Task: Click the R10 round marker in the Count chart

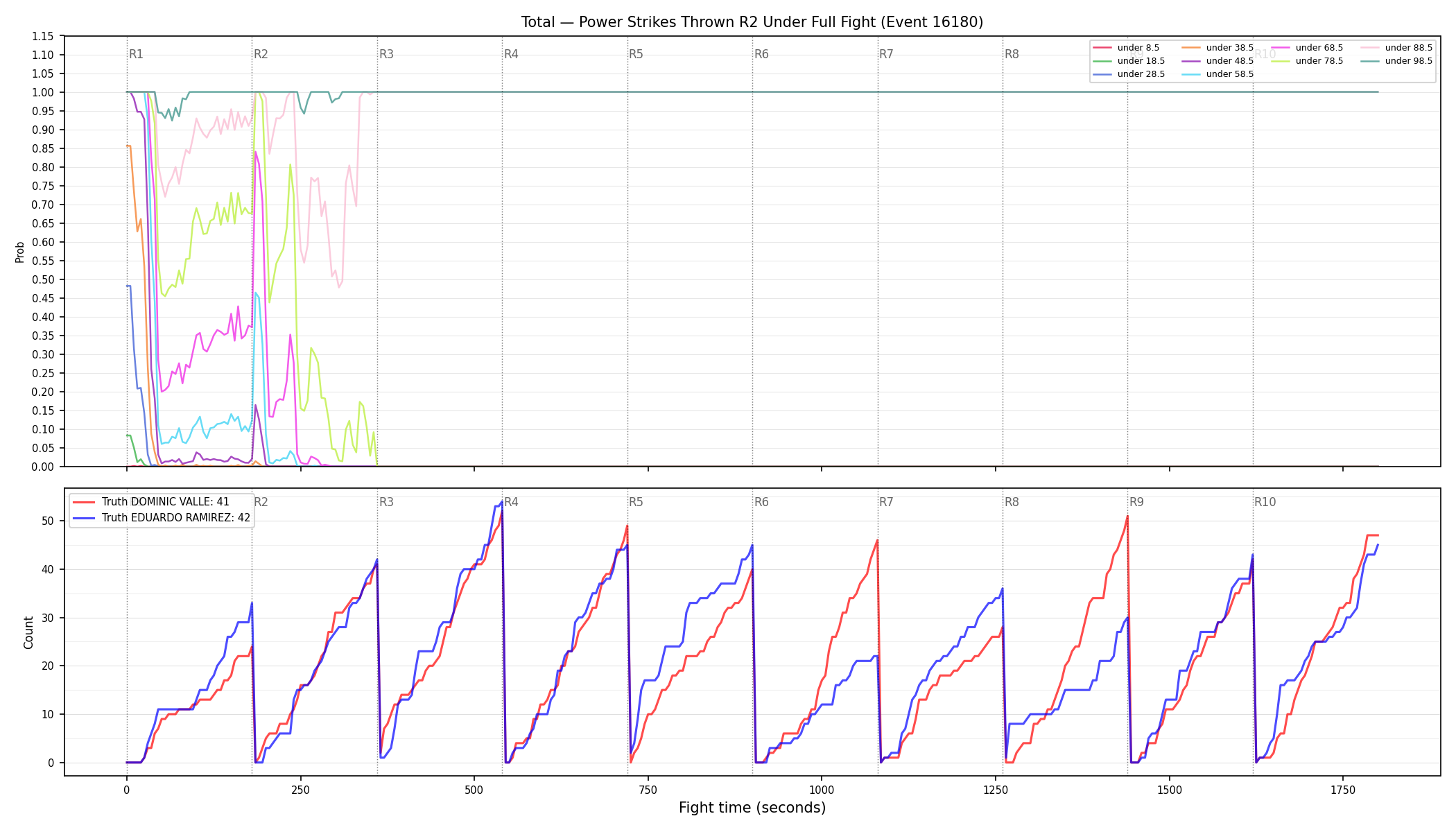Action: 1265,502
